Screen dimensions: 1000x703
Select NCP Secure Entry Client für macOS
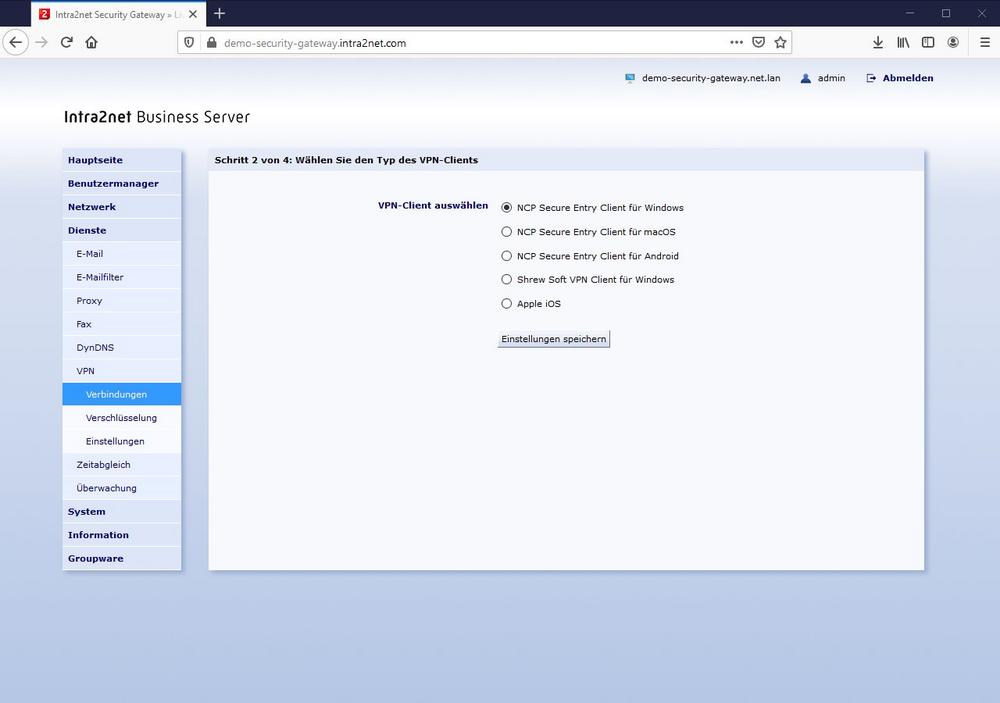coord(506,232)
